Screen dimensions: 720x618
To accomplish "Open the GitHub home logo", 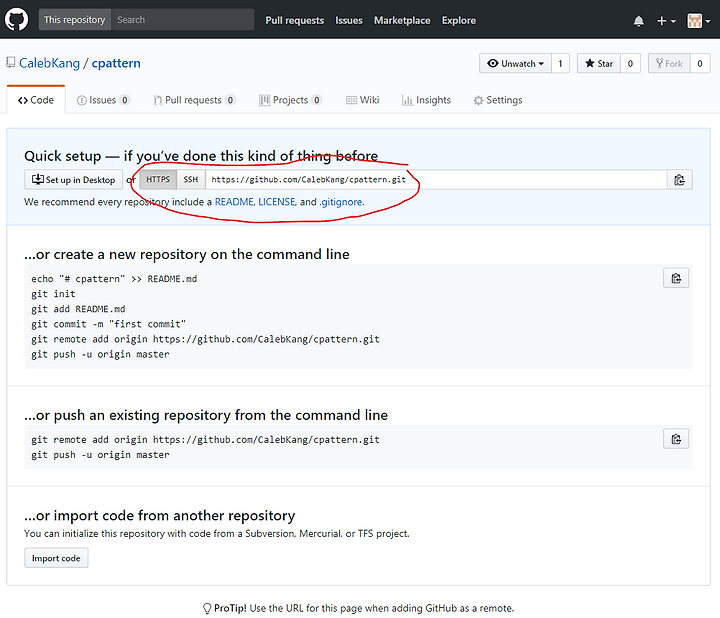I will [x=16, y=20].
